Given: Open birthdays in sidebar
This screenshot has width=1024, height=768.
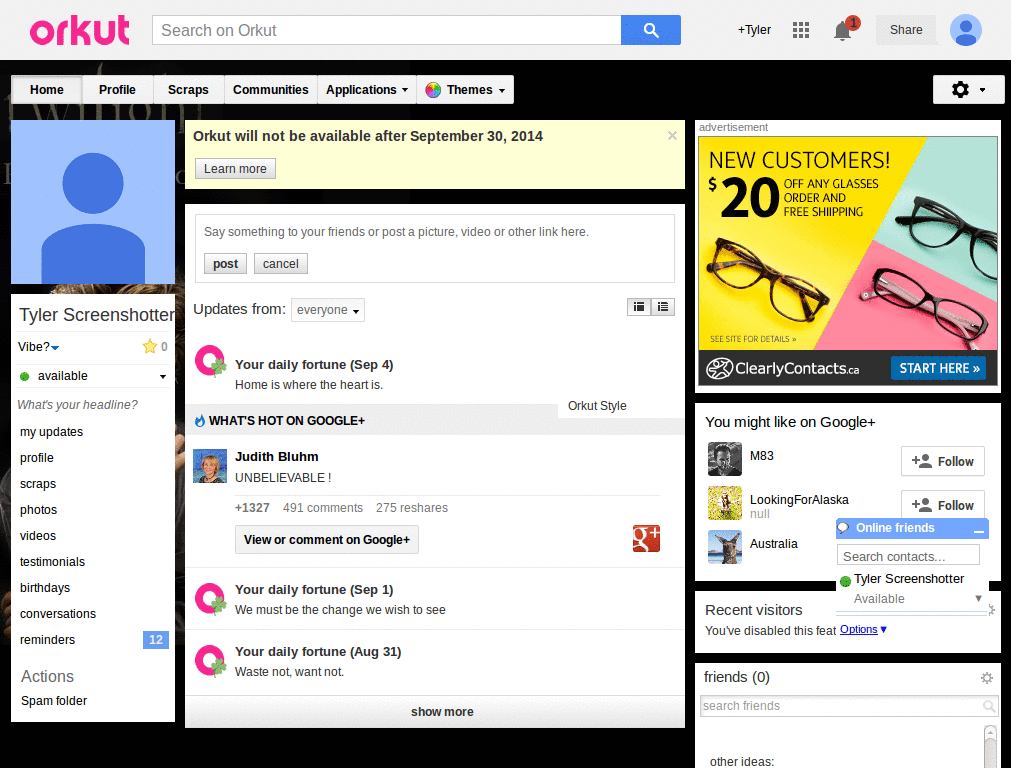Looking at the screenshot, I should tap(45, 588).
